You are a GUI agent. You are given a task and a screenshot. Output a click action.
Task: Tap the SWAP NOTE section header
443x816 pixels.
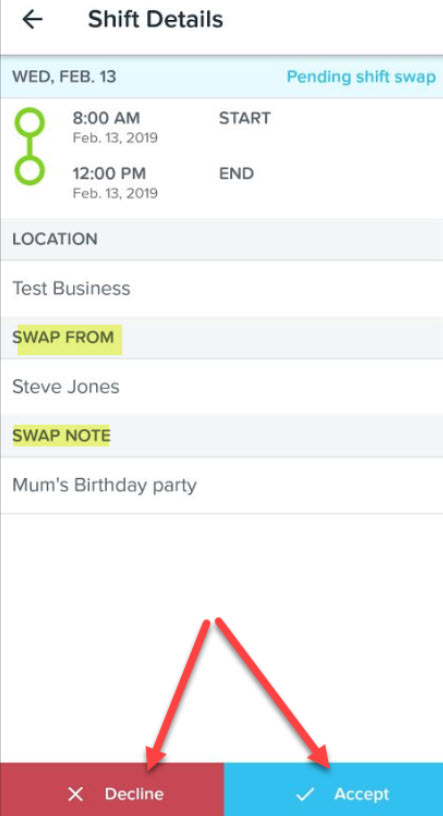[x=61, y=436]
